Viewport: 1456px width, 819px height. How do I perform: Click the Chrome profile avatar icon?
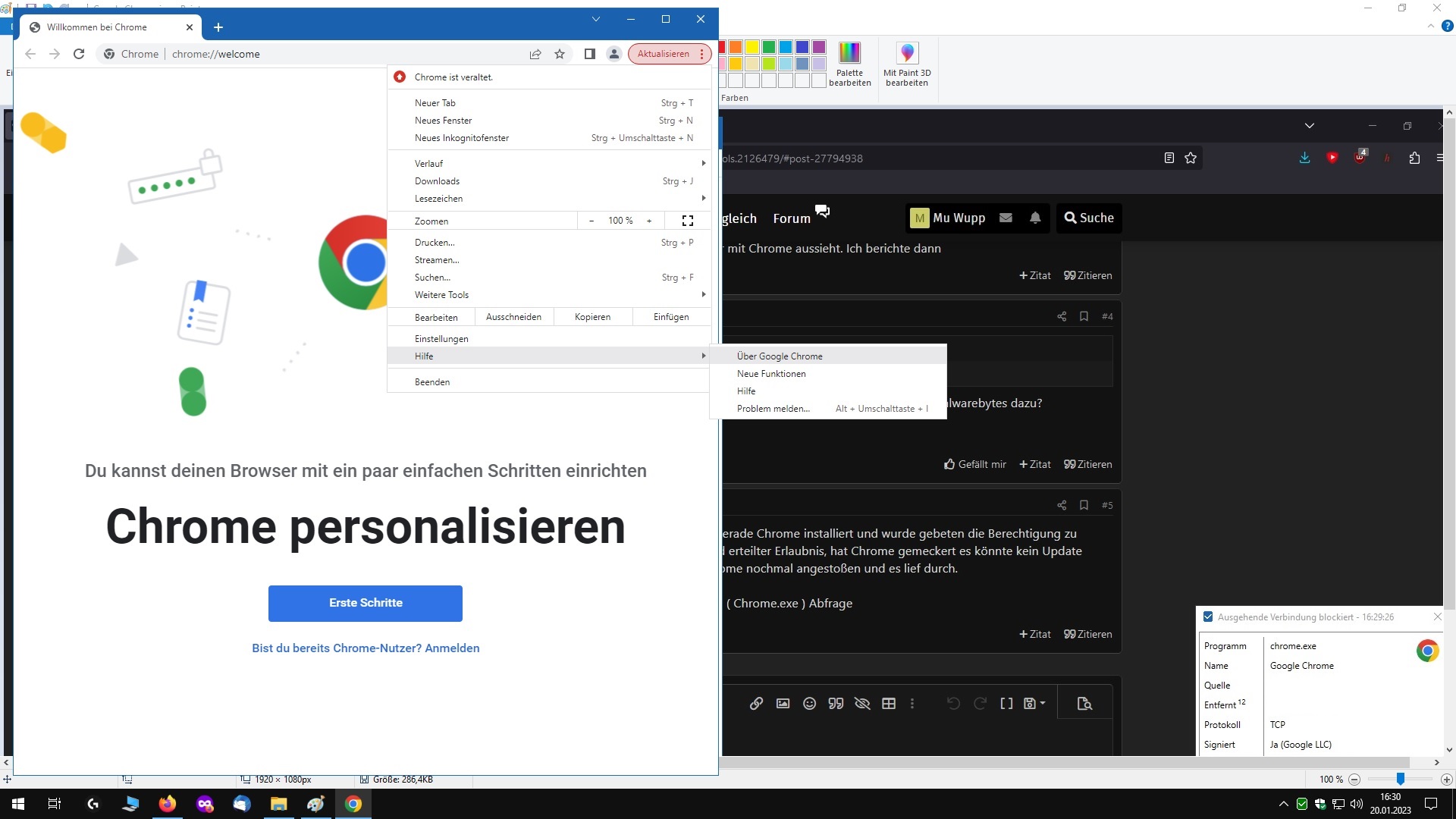coord(613,54)
